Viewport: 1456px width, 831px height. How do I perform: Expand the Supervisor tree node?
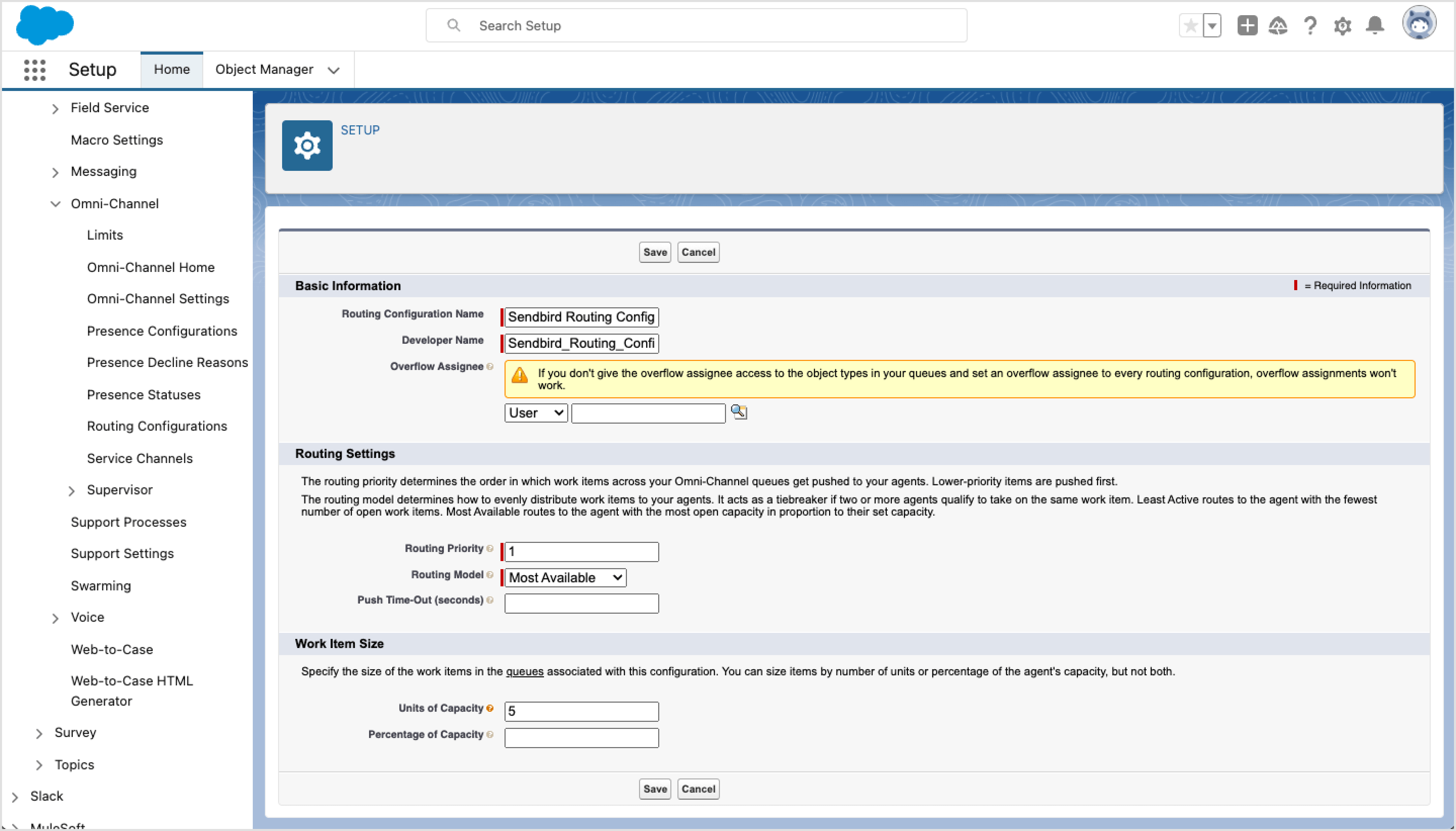pyautogui.click(x=71, y=490)
